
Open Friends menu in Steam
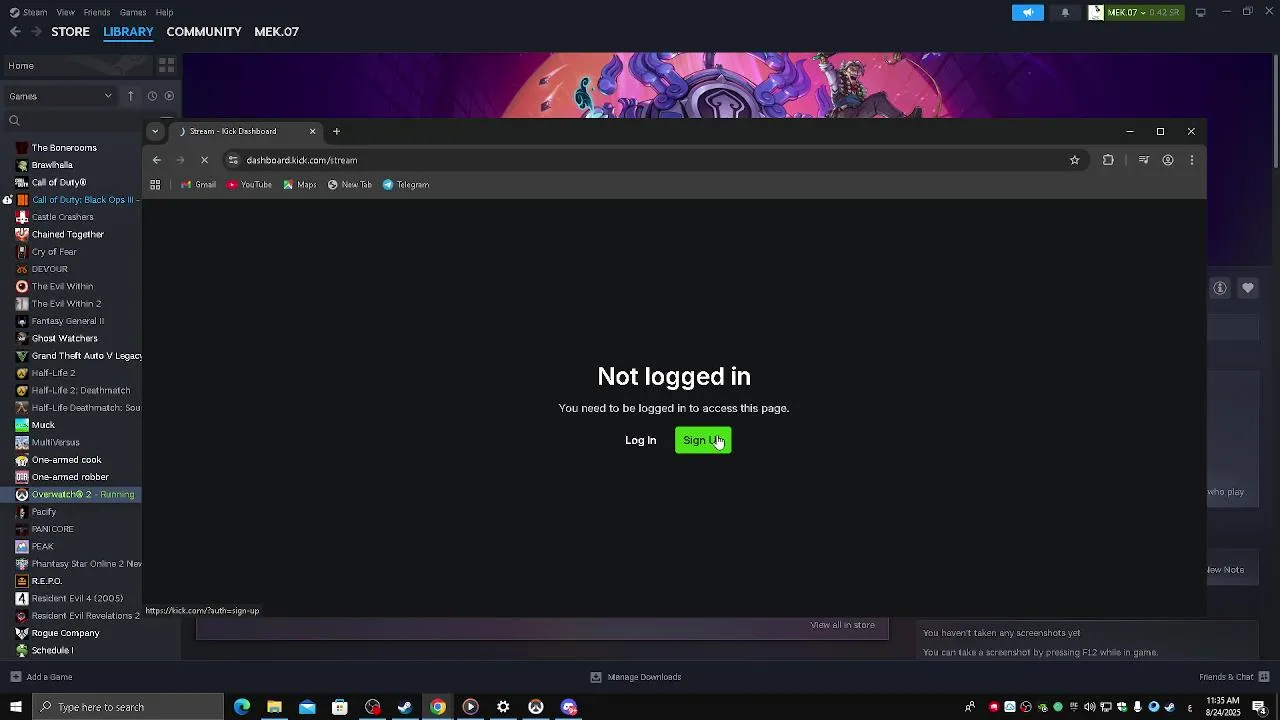[x=97, y=12]
